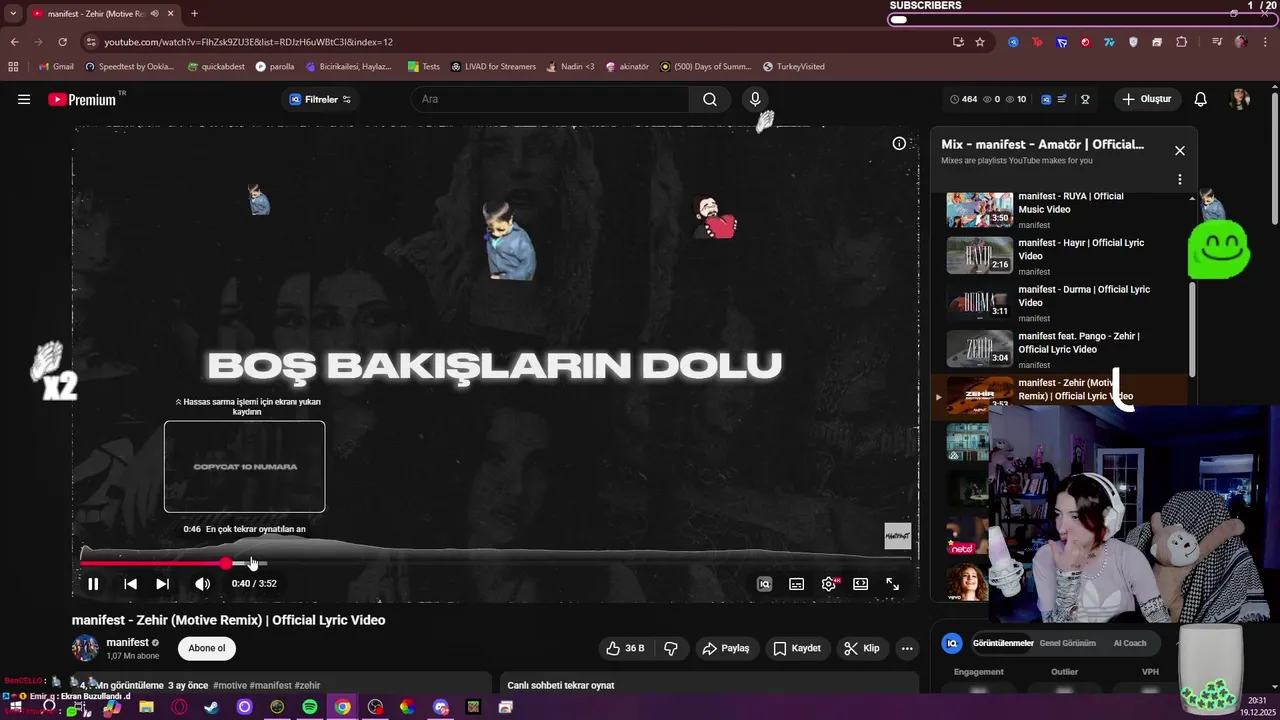Seek along the red video progress bar
Image resolution: width=1280 pixels, height=720 pixels.
[x=496, y=563]
